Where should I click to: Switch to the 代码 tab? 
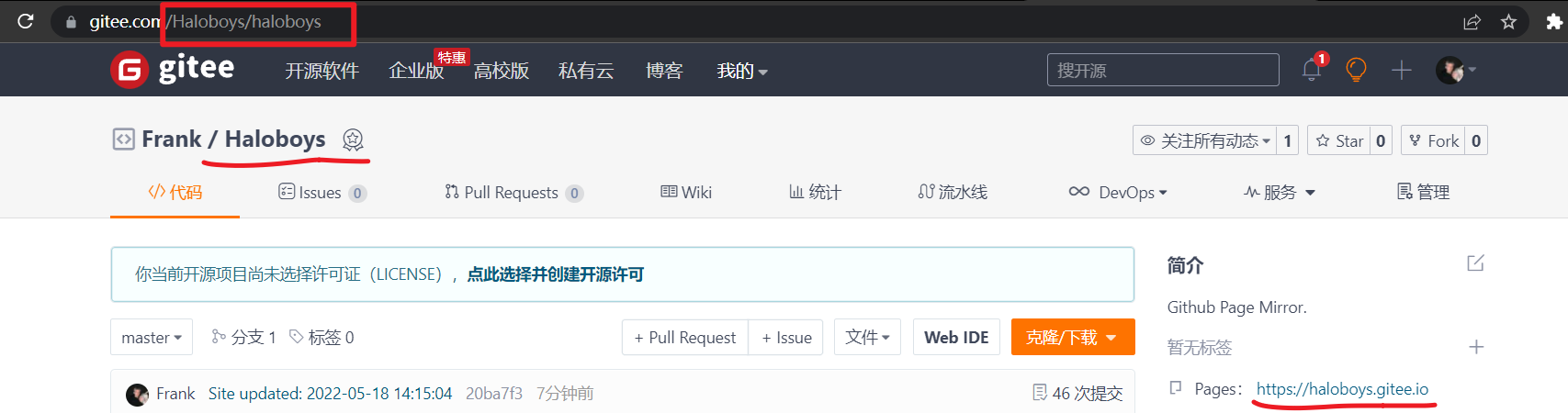(175, 192)
